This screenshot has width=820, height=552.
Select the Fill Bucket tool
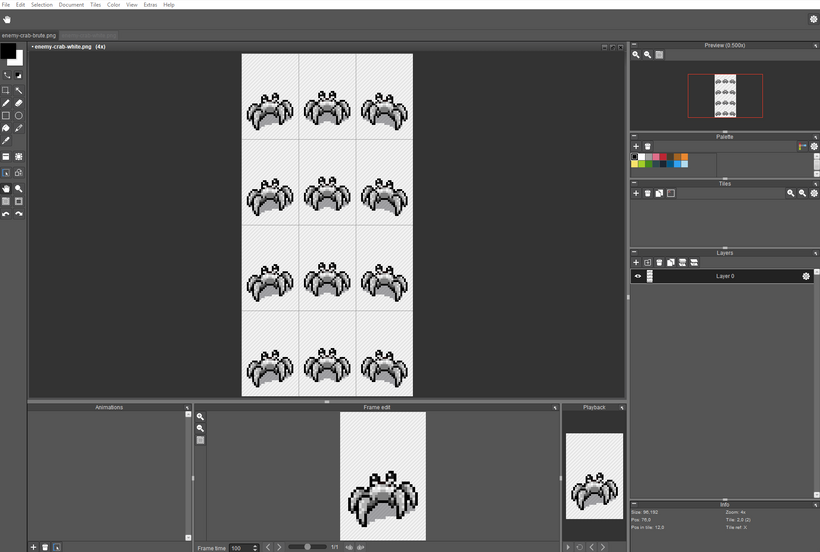6,128
